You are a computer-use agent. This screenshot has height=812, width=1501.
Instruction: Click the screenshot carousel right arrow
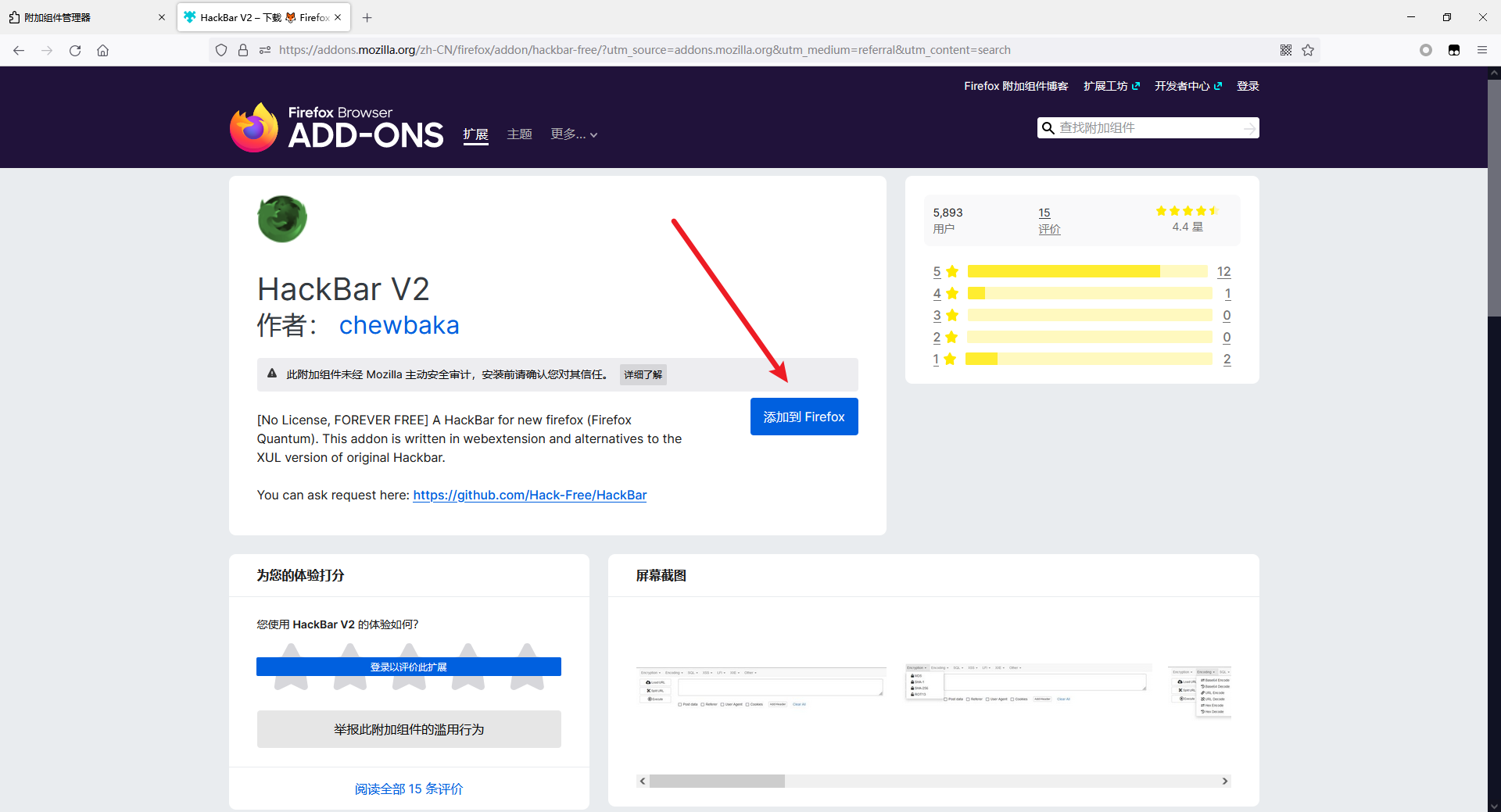point(1225,782)
